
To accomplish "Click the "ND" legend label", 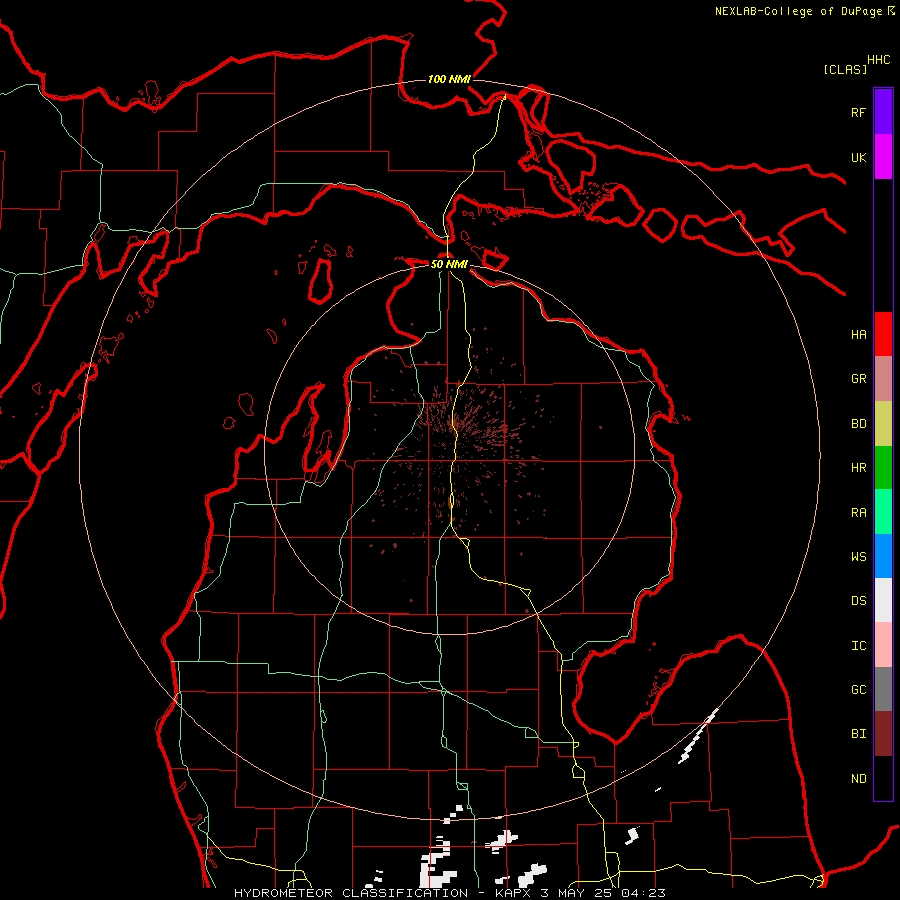I will (x=858, y=779).
